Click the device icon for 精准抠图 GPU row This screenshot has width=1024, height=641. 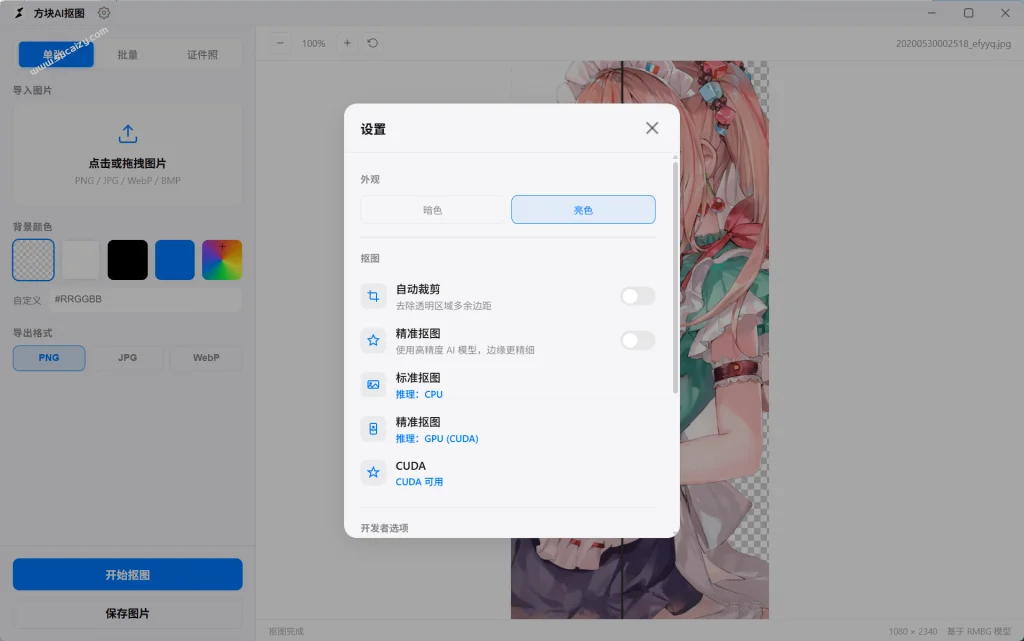[373, 429]
